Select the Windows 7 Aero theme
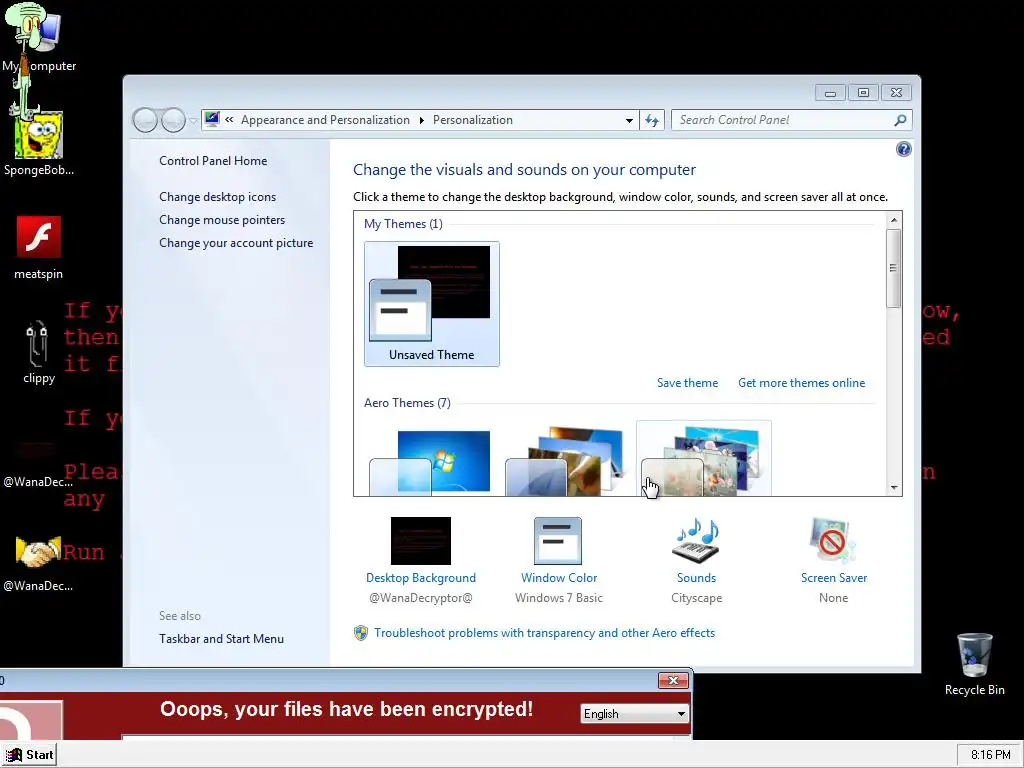Image resolution: width=1024 pixels, height=768 pixels. (x=432, y=462)
